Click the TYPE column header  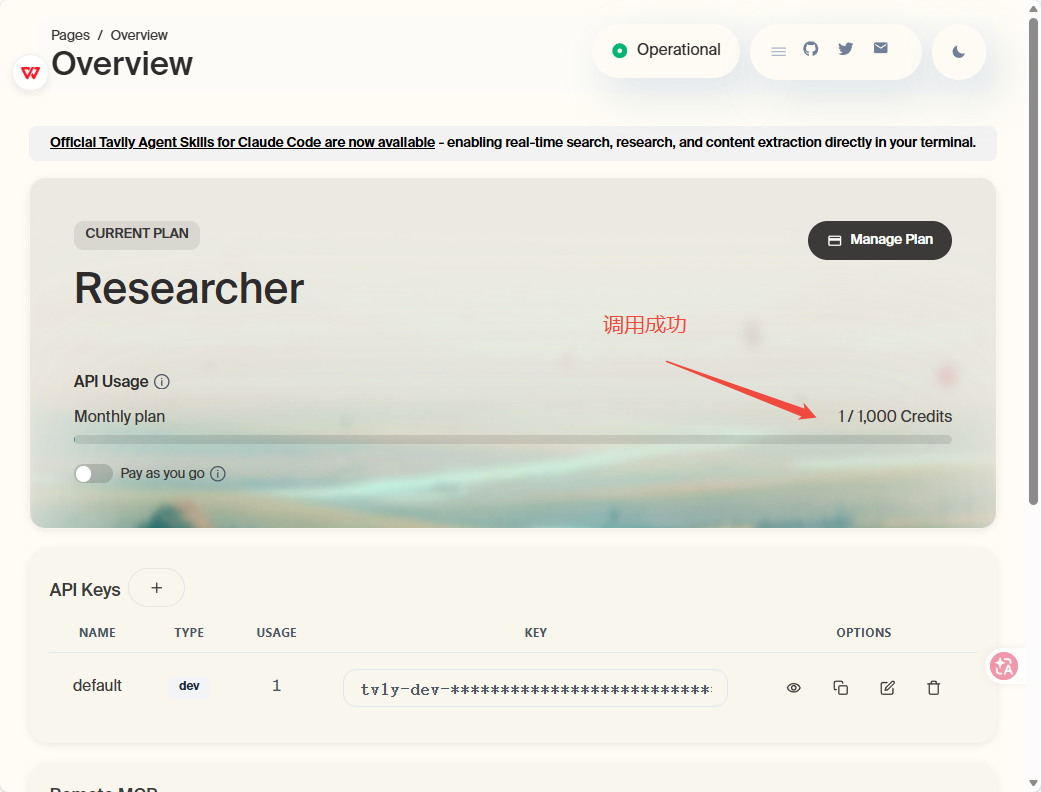coord(189,633)
